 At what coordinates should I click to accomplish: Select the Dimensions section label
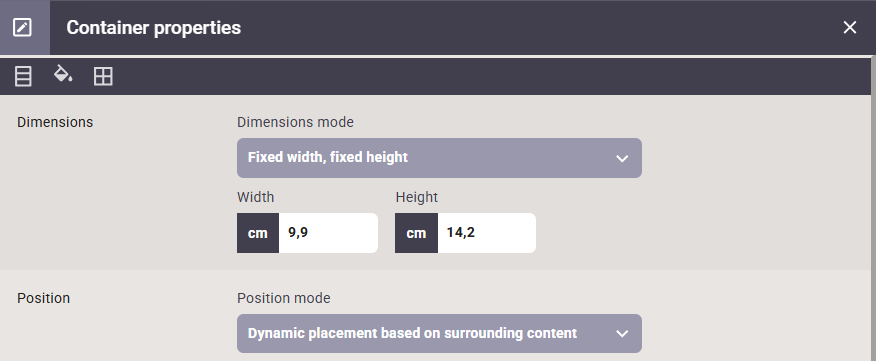pyautogui.click(x=55, y=122)
